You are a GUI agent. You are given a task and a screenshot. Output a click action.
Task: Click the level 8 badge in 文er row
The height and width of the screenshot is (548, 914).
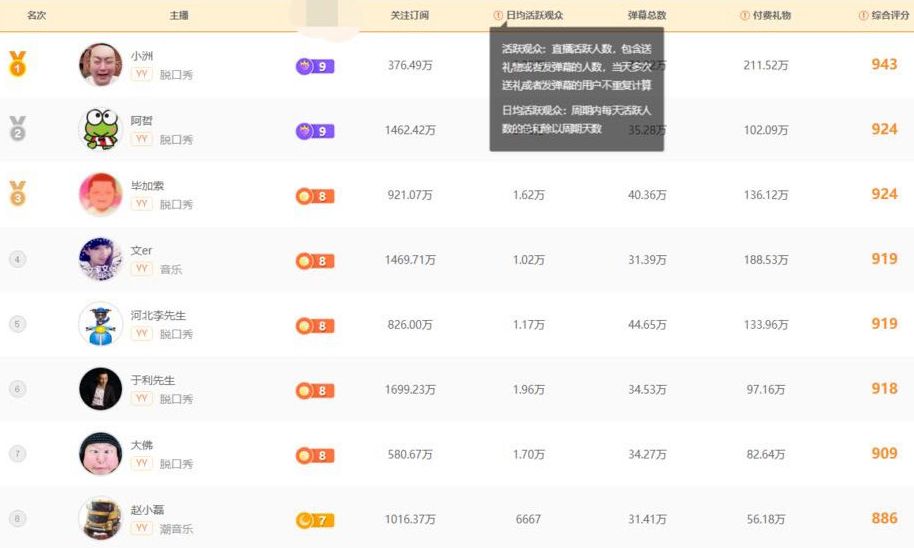(x=315, y=261)
